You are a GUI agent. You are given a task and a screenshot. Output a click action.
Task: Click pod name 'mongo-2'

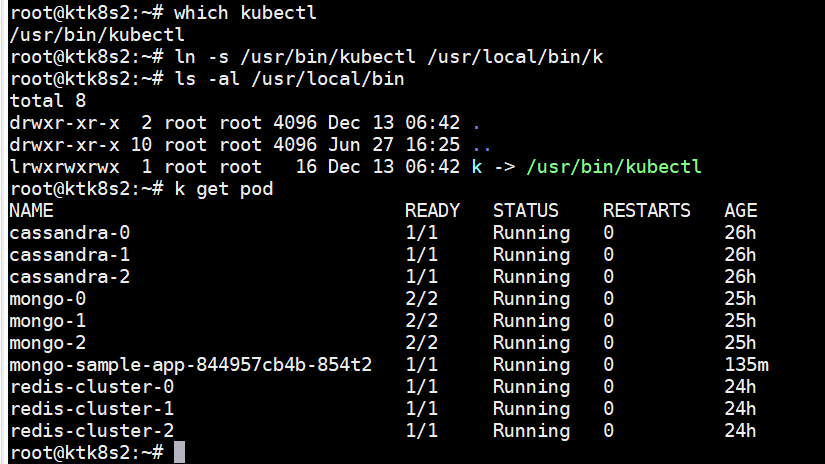coord(48,343)
